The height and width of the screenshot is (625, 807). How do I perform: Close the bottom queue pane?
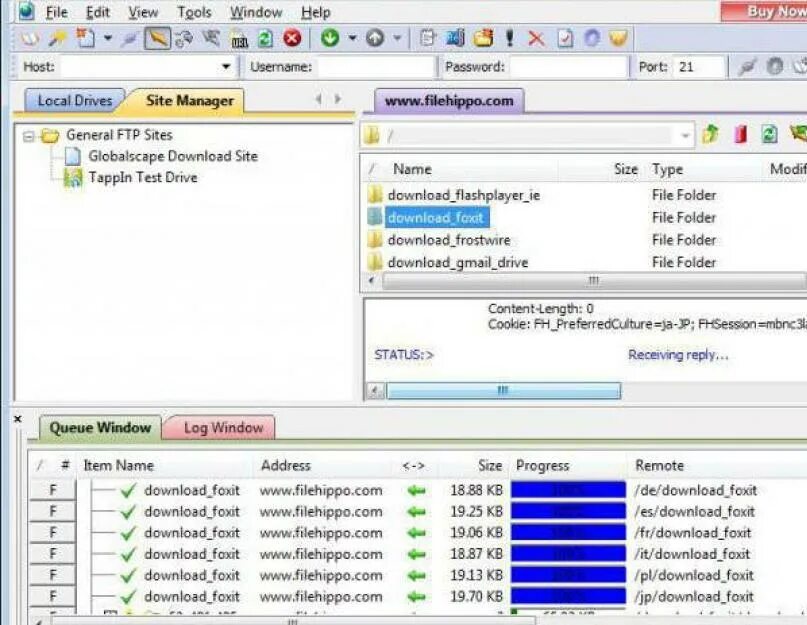(x=17, y=419)
